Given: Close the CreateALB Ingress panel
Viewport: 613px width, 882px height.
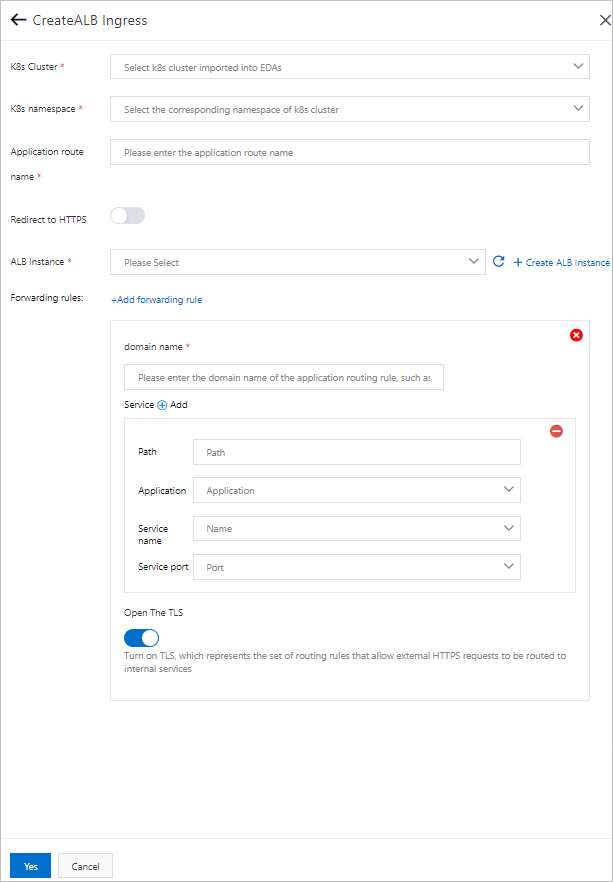Looking at the screenshot, I should [603, 20].
